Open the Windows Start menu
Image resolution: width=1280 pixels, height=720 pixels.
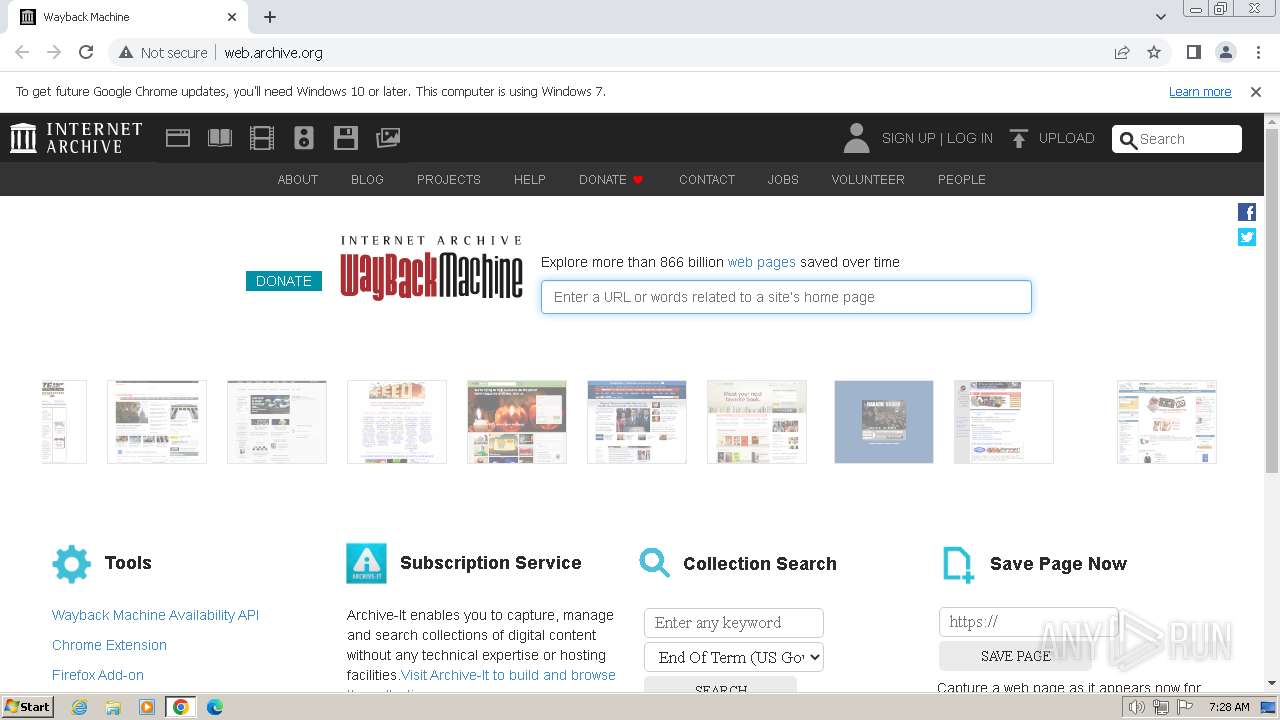(x=27, y=707)
